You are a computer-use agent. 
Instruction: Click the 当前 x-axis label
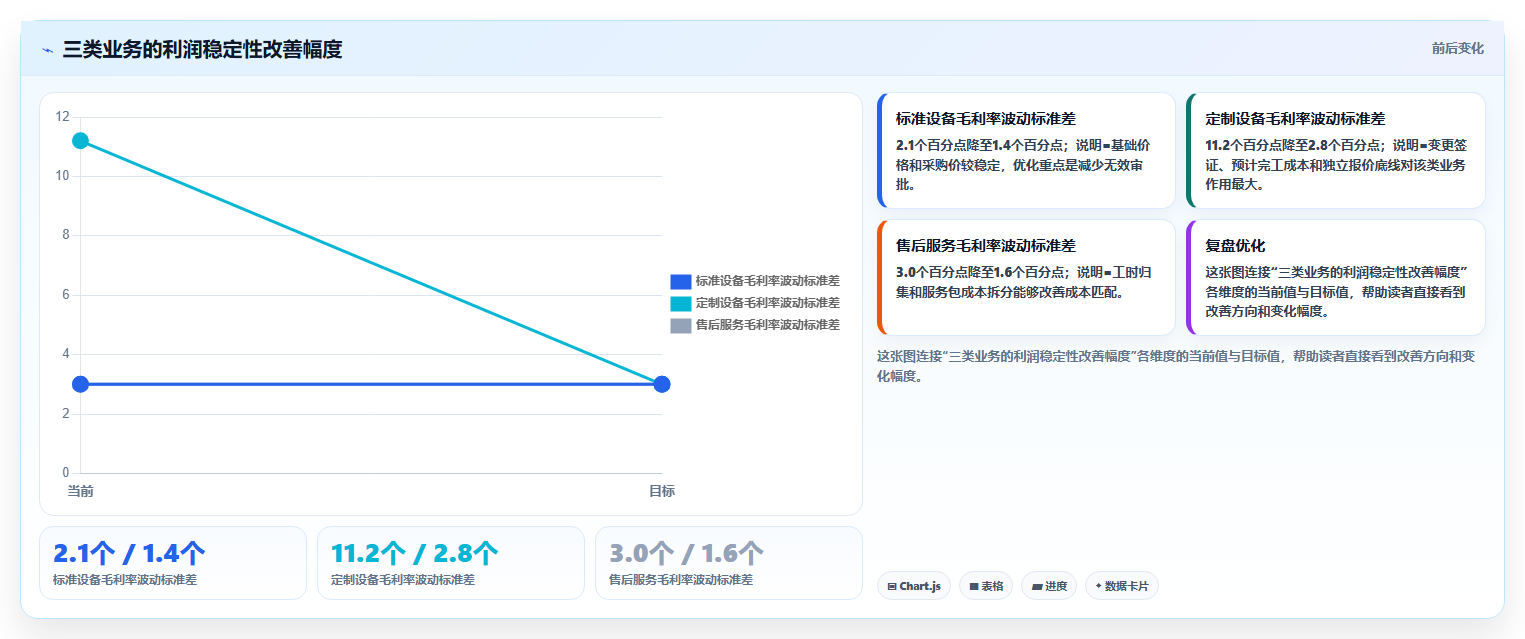[80, 491]
